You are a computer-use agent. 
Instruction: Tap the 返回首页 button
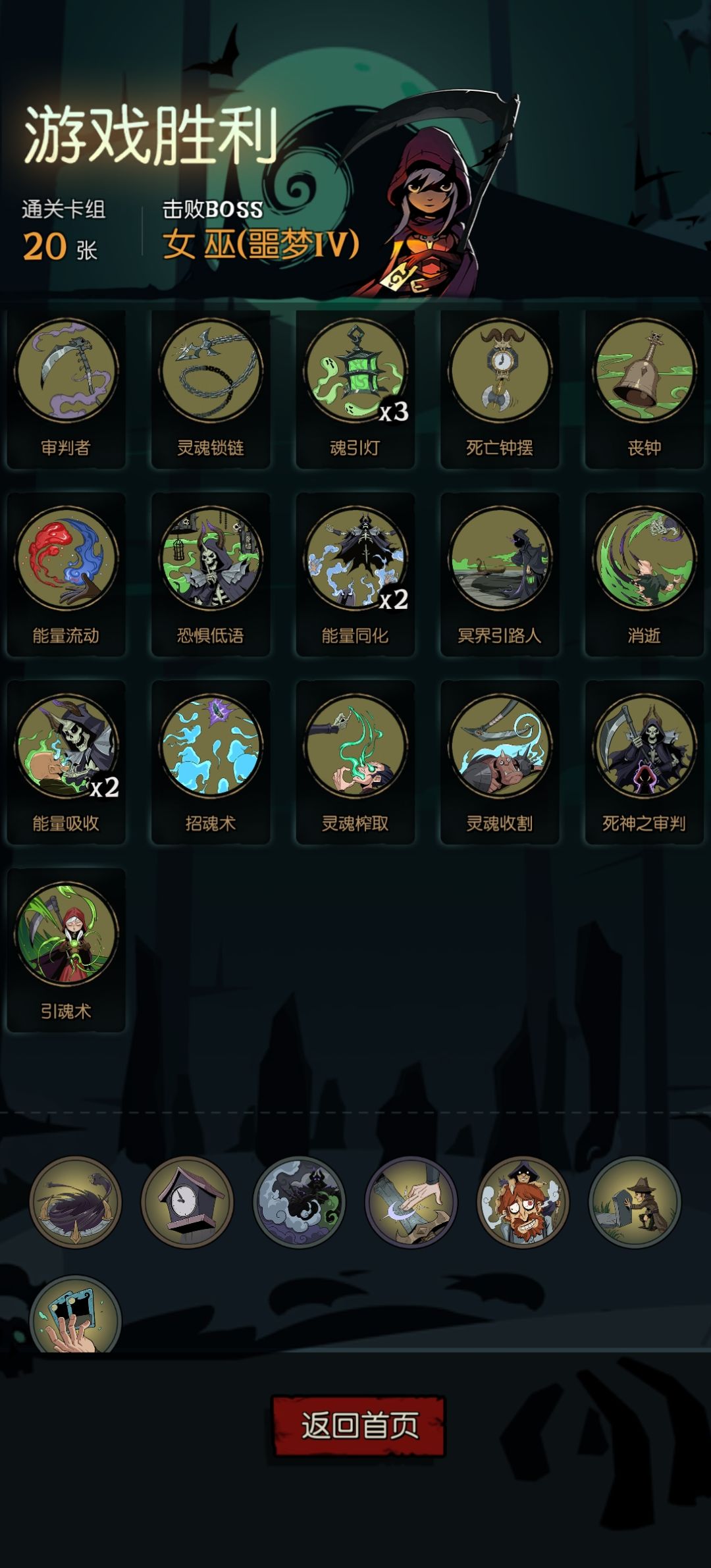coord(359,1425)
